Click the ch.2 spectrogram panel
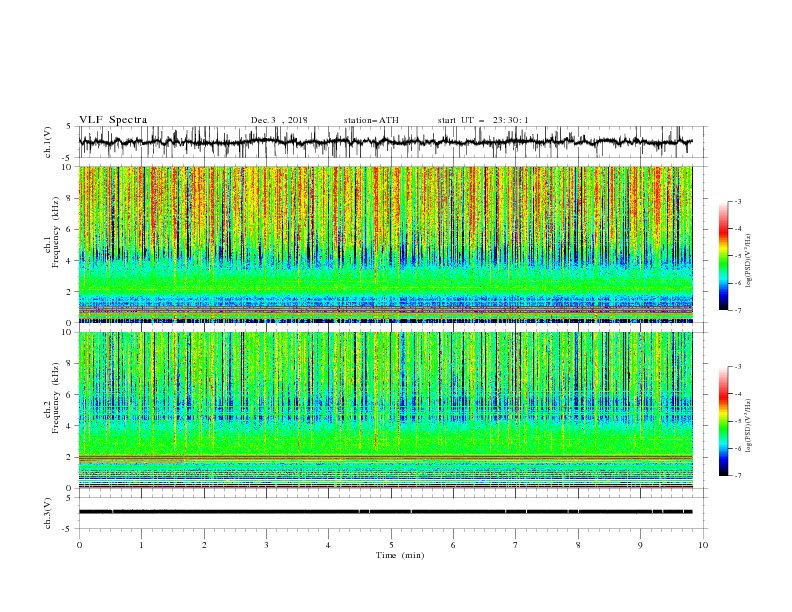Screen dimensions: 792x612 tap(385, 410)
